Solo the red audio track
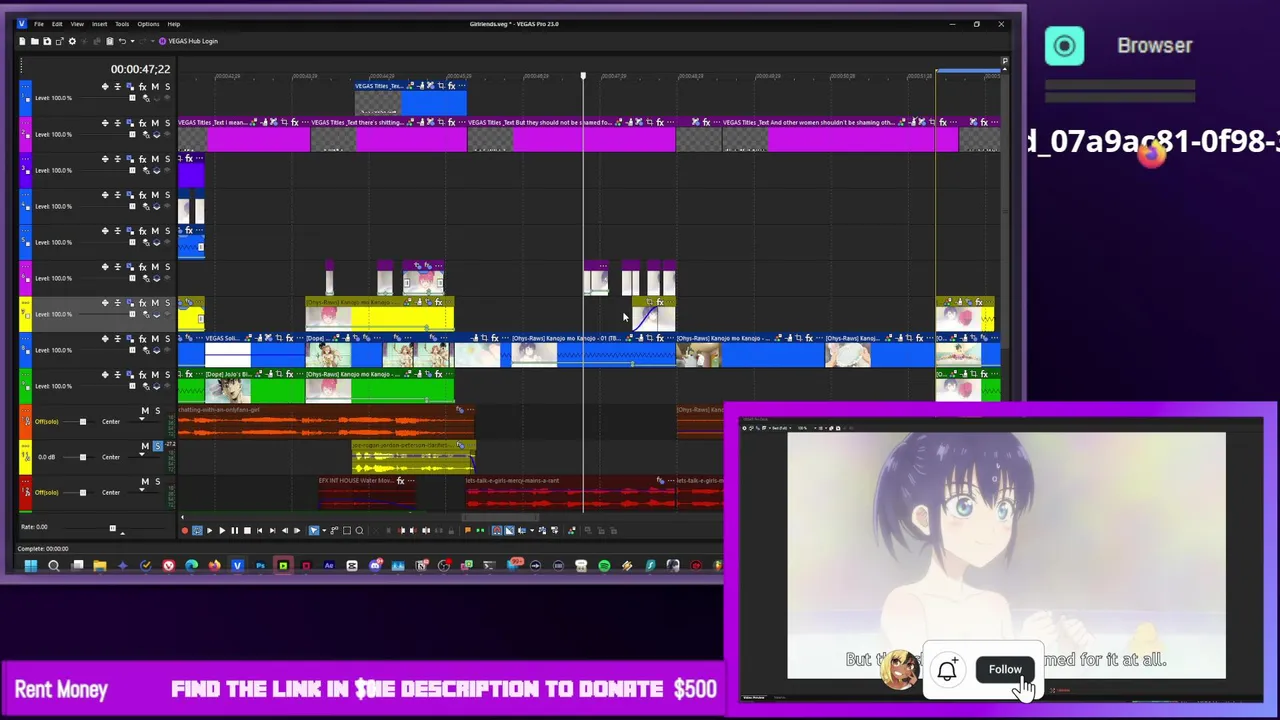This screenshot has height=720, width=1280. 158,482
